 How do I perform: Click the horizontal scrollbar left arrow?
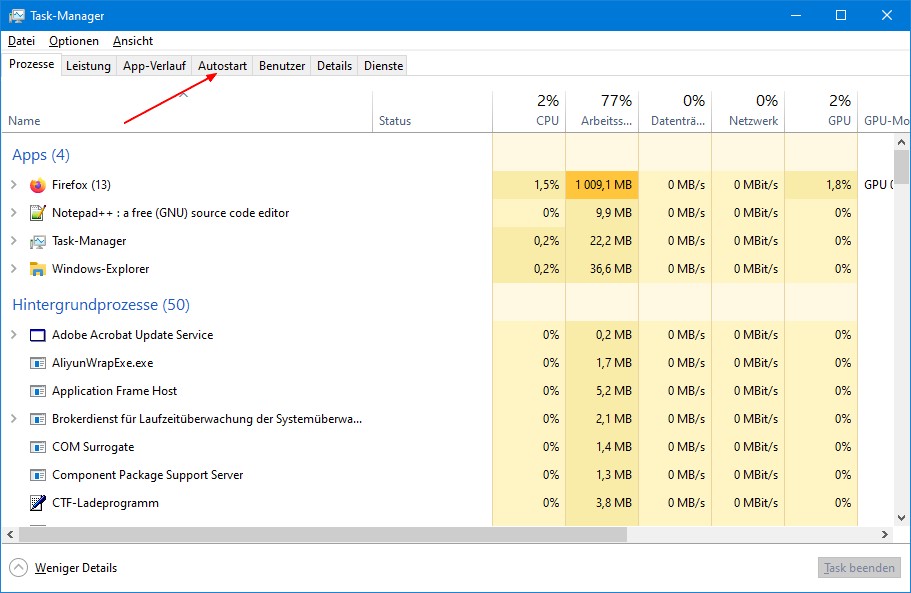[x=10, y=534]
